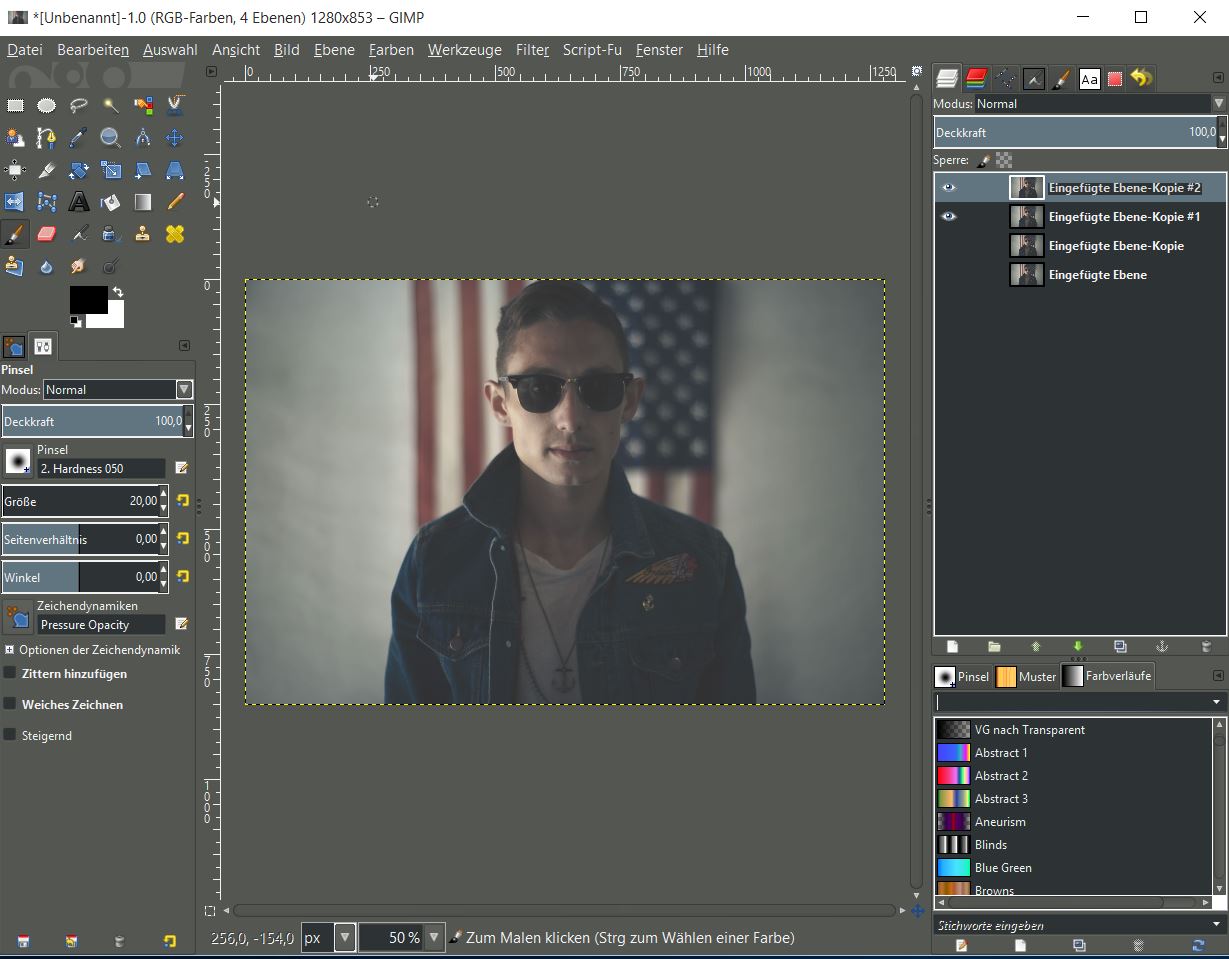Screen dimensions: 1229x959
Task: Open the zoom percentage dropdown at 50 %
Action: coord(434,938)
